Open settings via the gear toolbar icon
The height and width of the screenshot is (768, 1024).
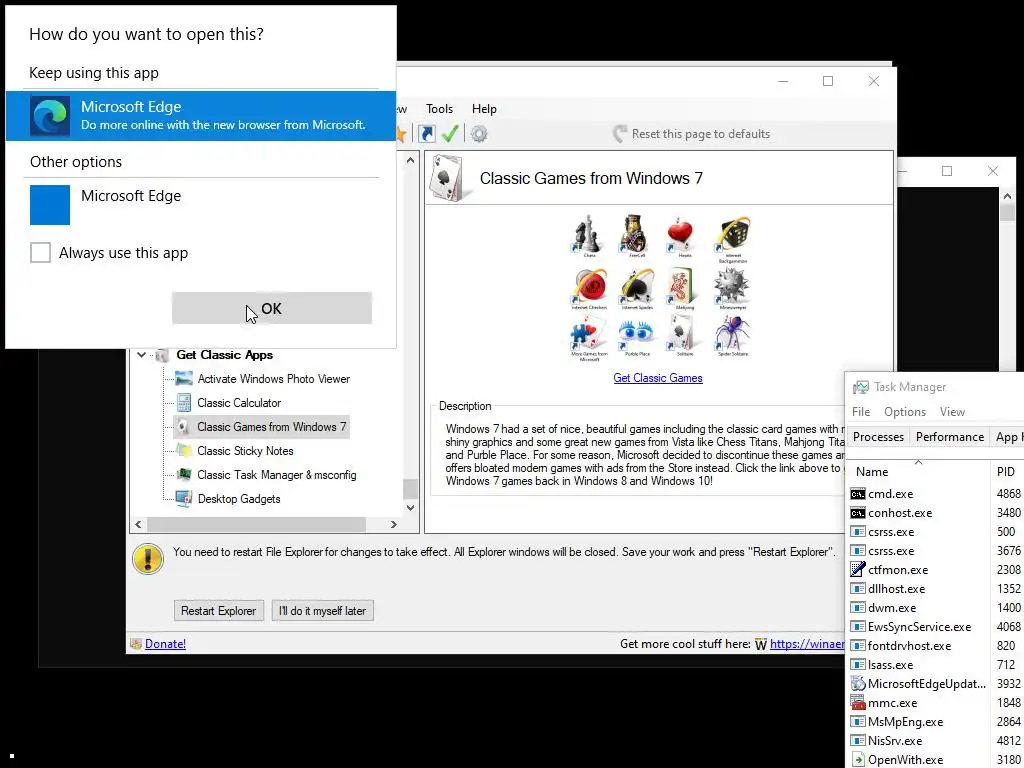pyautogui.click(x=479, y=134)
